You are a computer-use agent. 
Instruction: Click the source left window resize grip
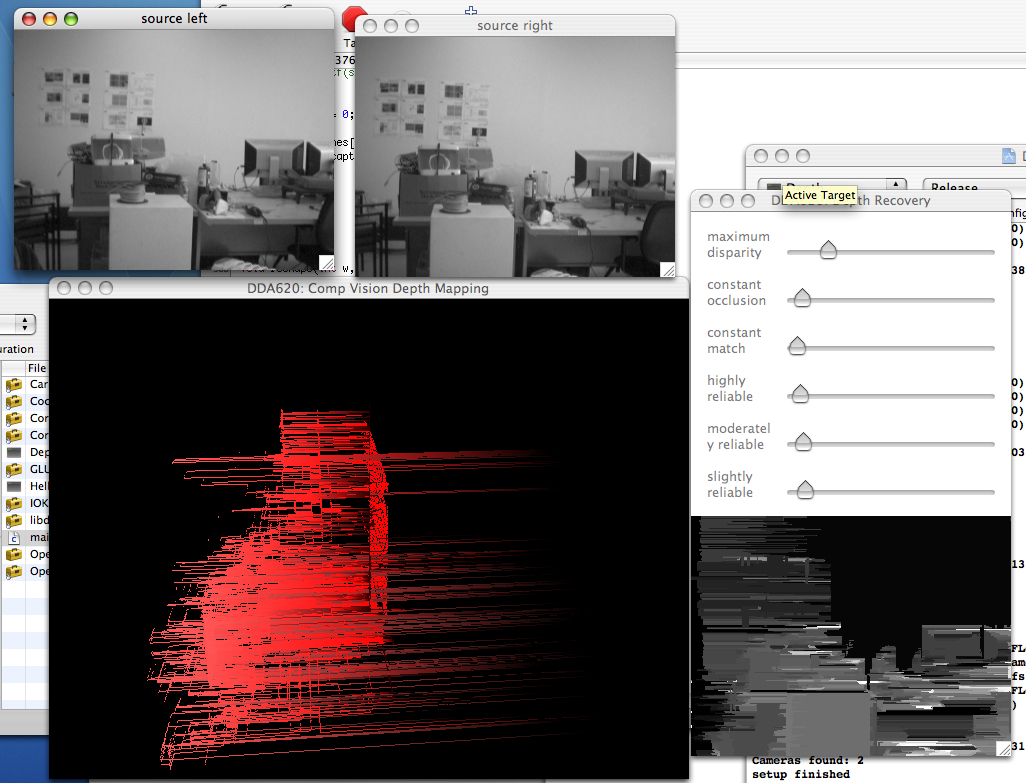pyautogui.click(x=326, y=263)
